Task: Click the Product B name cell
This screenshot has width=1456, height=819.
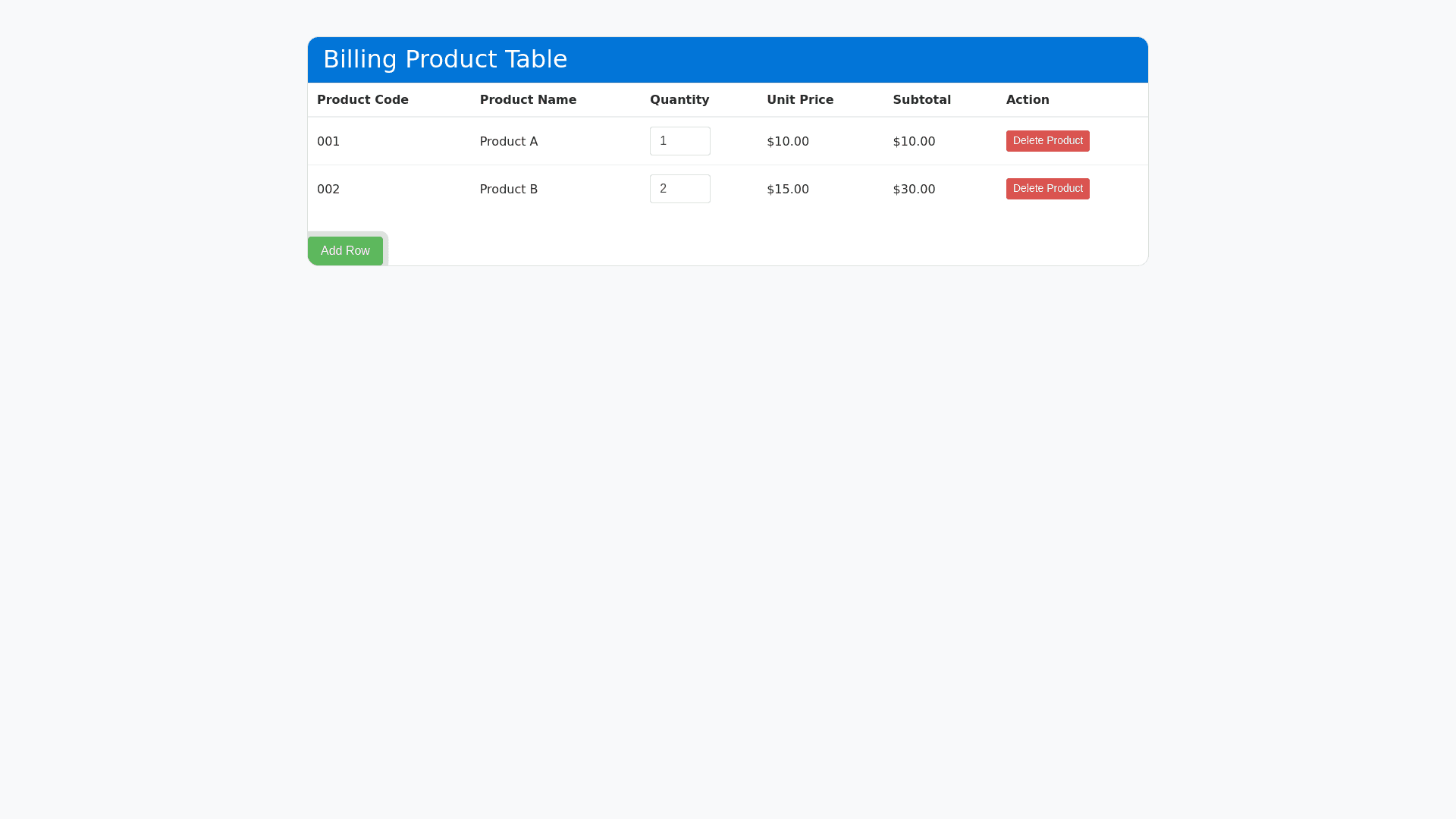Action: (509, 190)
